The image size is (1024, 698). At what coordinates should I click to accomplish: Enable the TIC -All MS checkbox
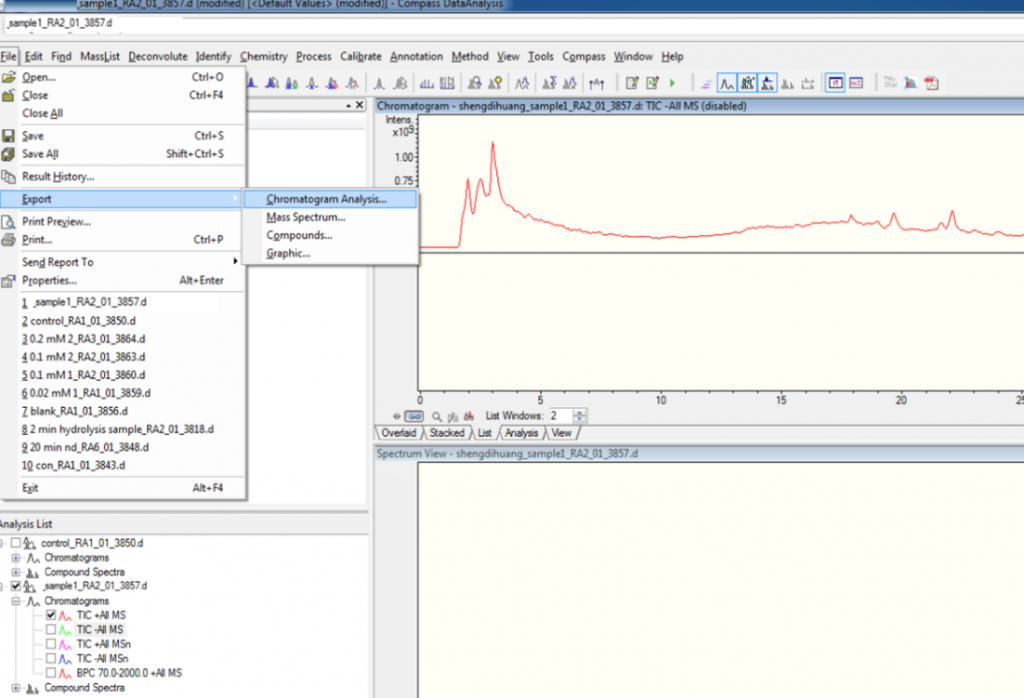[x=50, y=630]
